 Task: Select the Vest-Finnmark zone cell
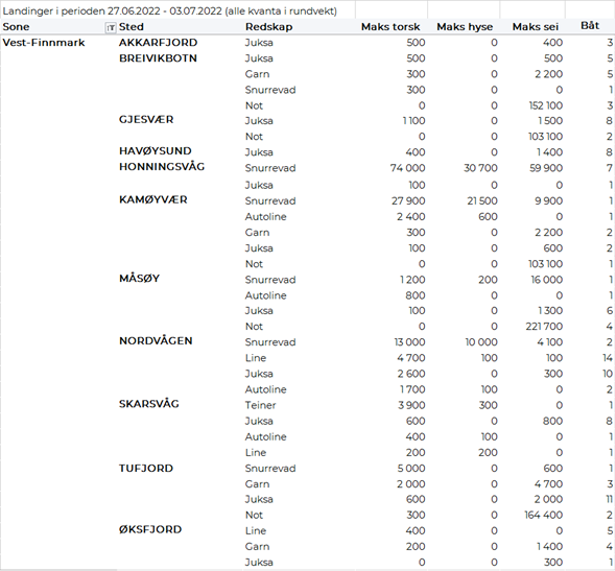(44, 43)
